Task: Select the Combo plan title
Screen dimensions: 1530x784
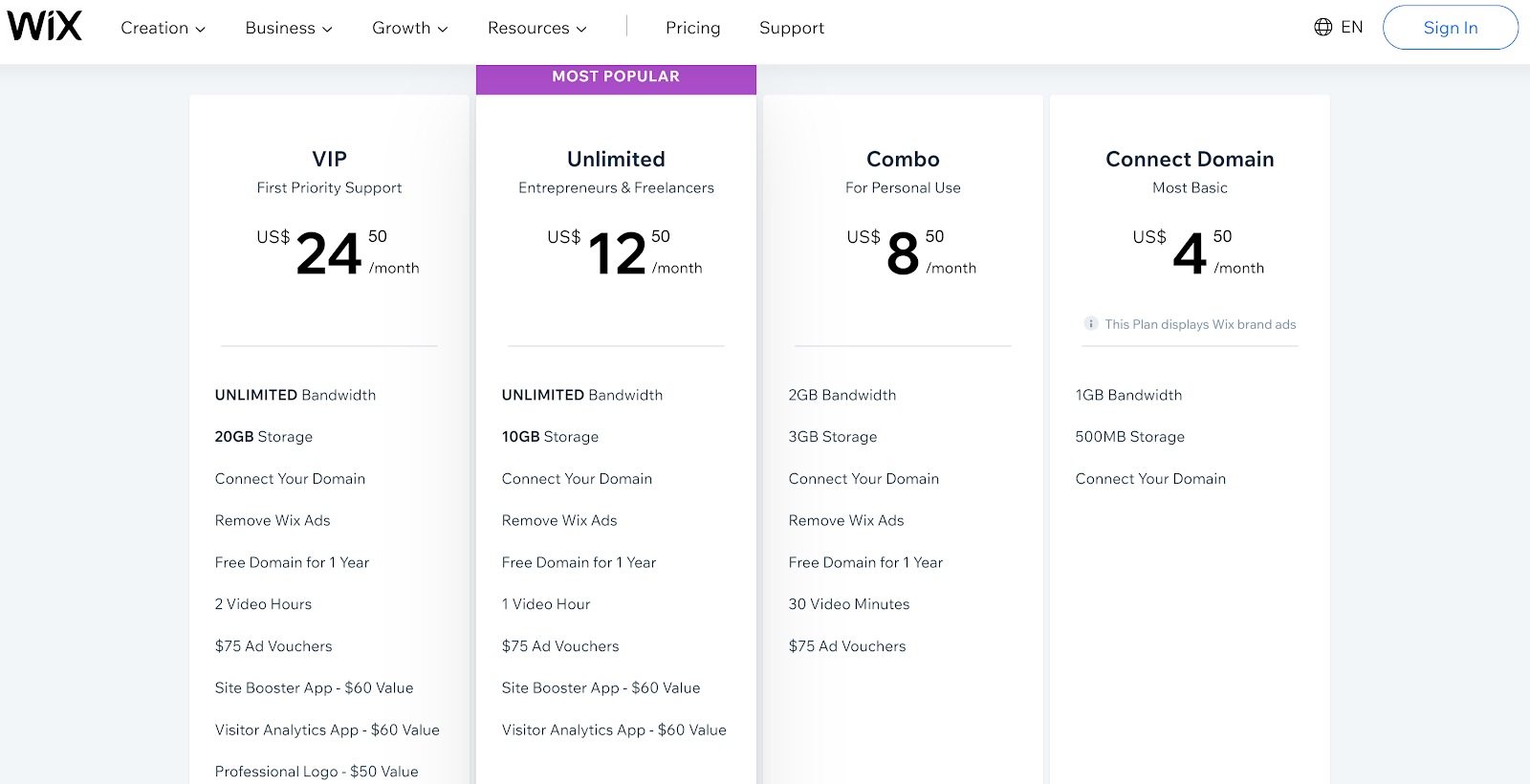Action: 903,159
